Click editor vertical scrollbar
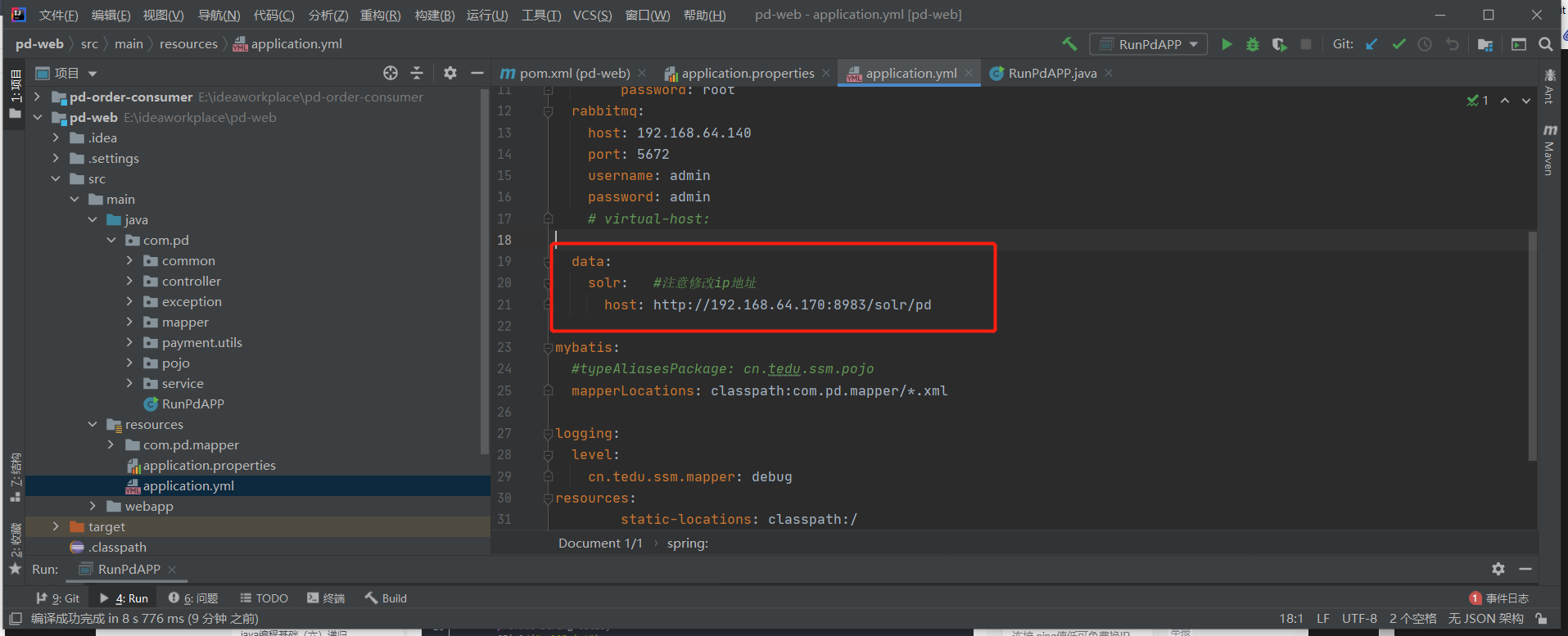This screenshot has height=636, width=1568. pos(1532,346)
